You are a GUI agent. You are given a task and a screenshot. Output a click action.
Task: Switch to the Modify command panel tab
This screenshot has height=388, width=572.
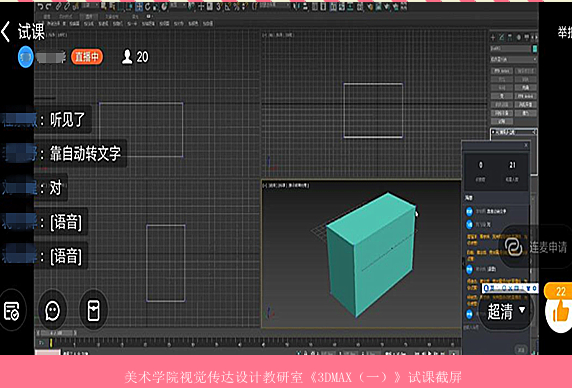tap(501, 37)
